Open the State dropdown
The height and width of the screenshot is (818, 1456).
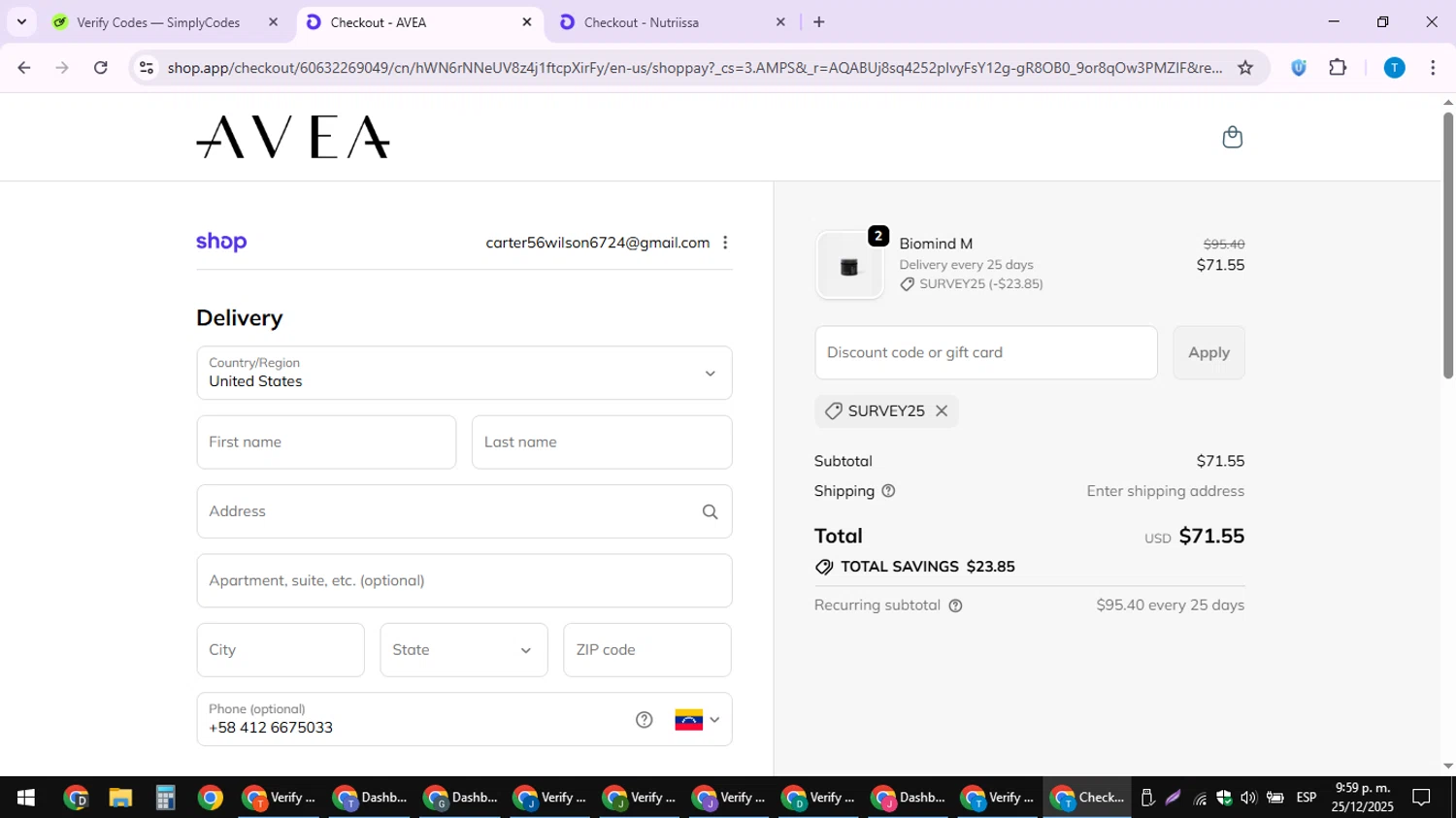click(x=464, y=650)
